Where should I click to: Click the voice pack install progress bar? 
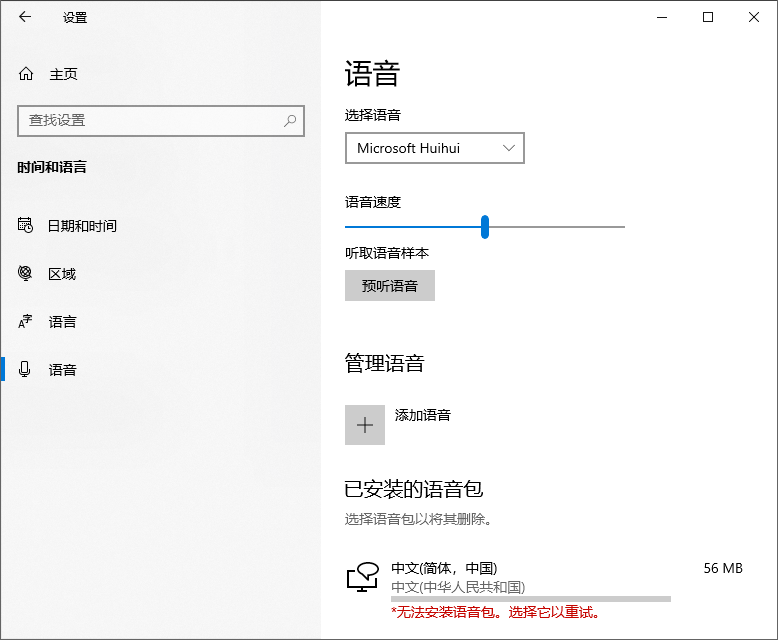(x=531, y=599)
